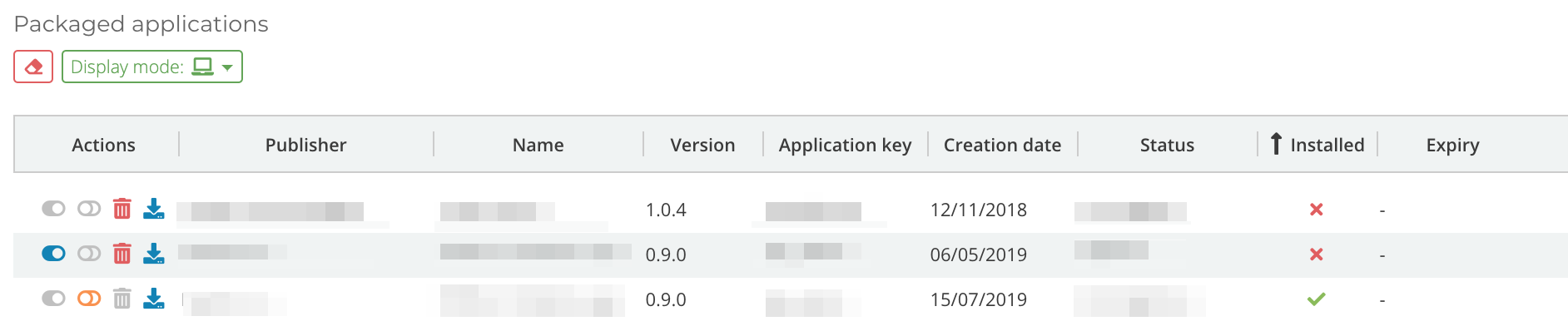Delete the version 1.0.4 package
This screenshot has height=336, width=1568.
coord(122,209)
